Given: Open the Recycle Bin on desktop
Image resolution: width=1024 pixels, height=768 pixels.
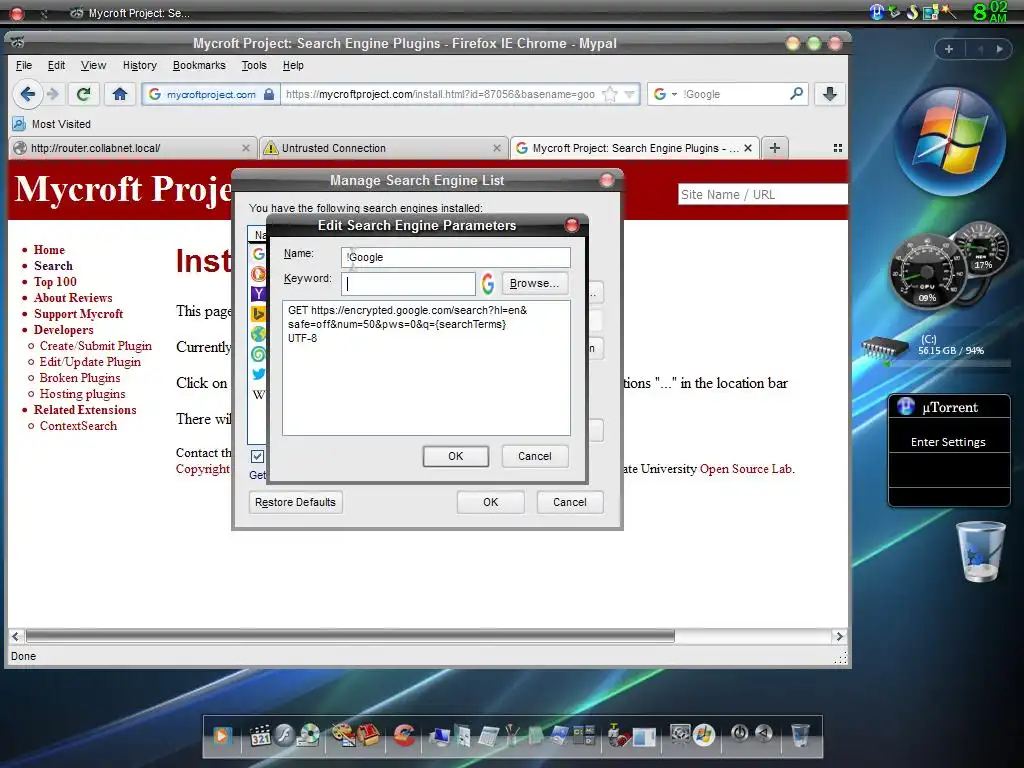Looking at the screenshot, I should click(980, 551).
